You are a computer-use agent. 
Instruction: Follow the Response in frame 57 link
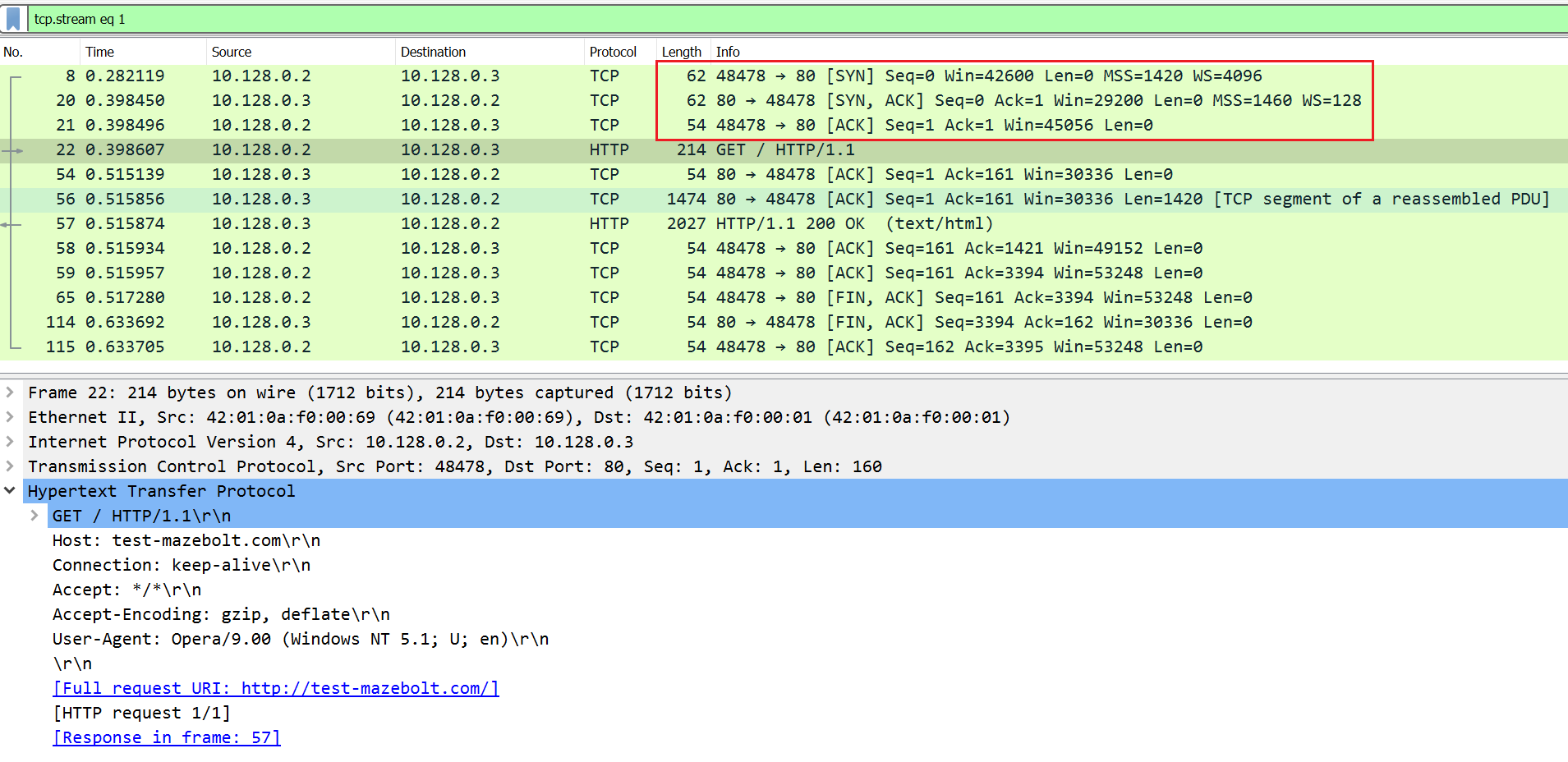click(166, 737)
